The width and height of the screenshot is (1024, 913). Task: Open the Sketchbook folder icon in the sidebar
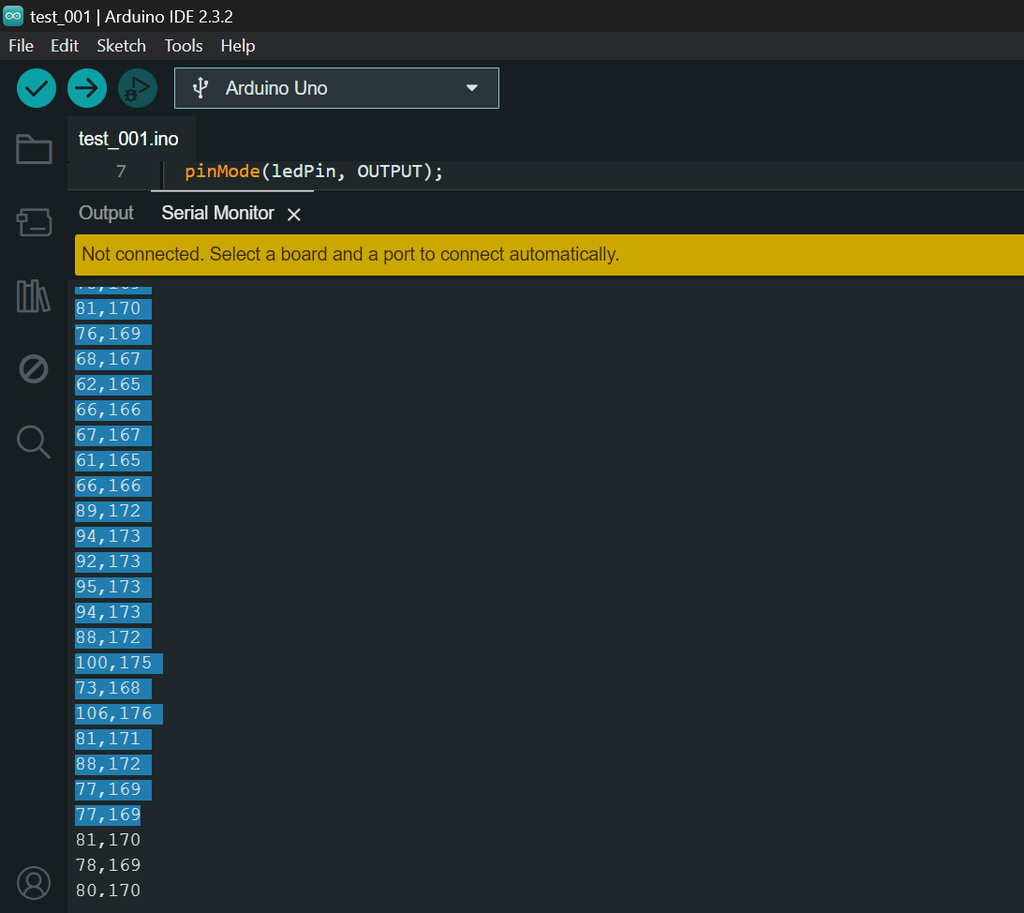(34, 150)
